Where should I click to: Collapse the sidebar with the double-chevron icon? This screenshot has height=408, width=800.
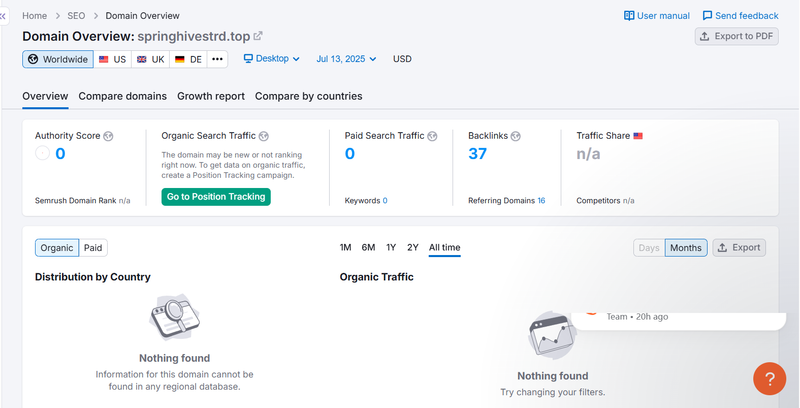(3, 16)
